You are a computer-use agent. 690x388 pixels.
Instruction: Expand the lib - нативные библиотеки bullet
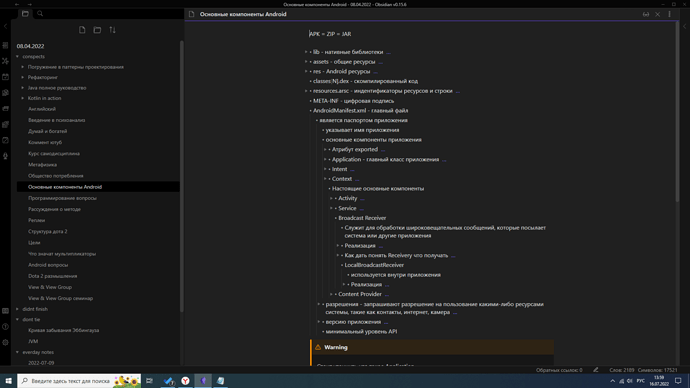[x=306, y=52]
